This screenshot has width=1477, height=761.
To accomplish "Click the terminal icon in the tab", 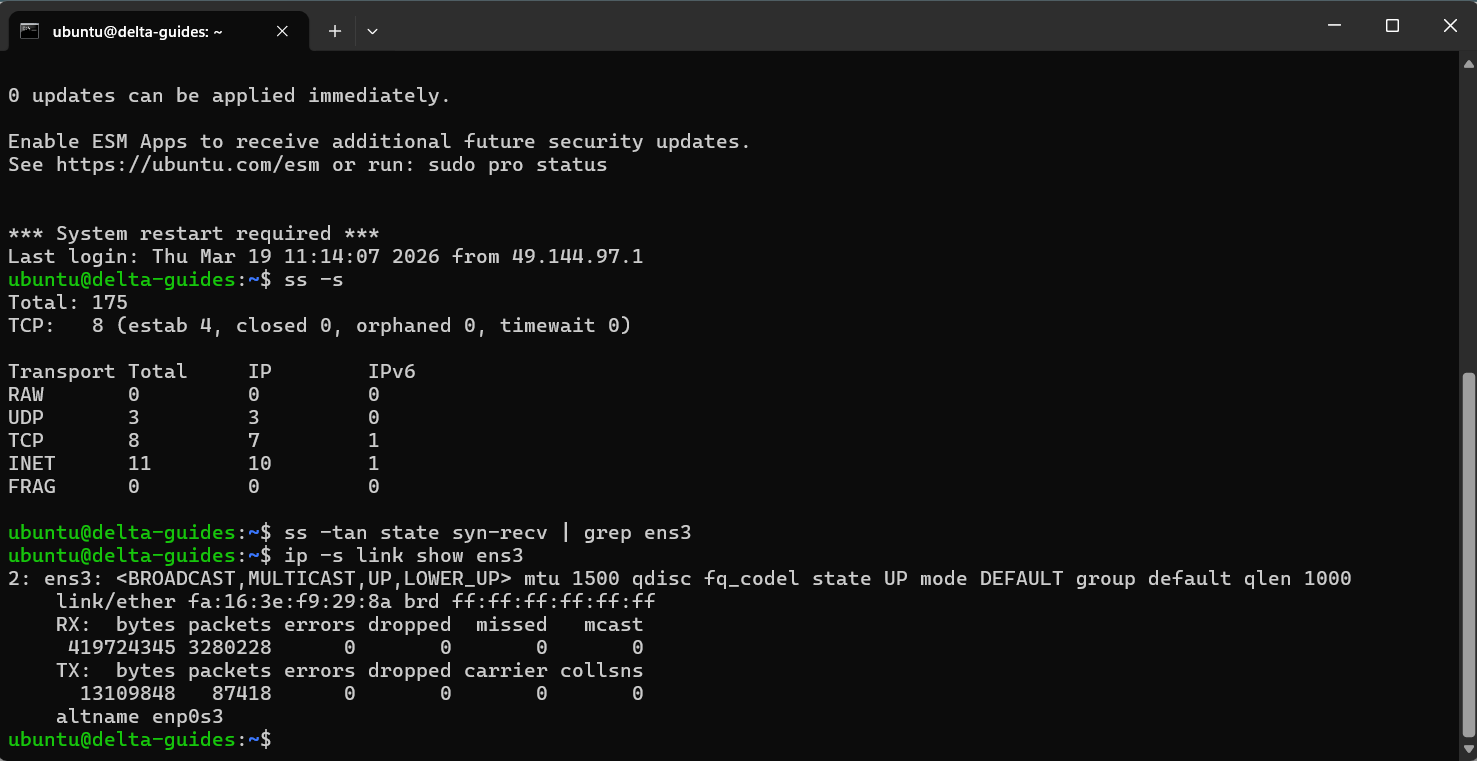I will 30,31.
